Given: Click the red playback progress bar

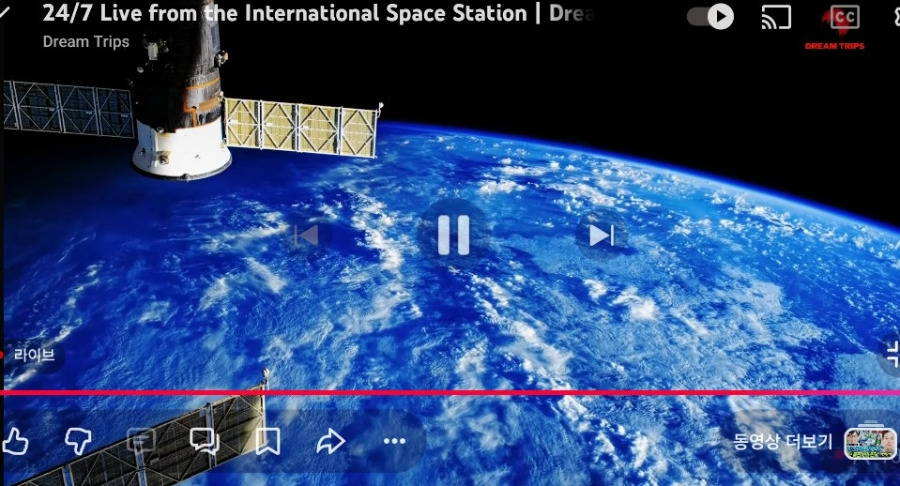Looking at the screenshot, I should [x=450, y=392].
